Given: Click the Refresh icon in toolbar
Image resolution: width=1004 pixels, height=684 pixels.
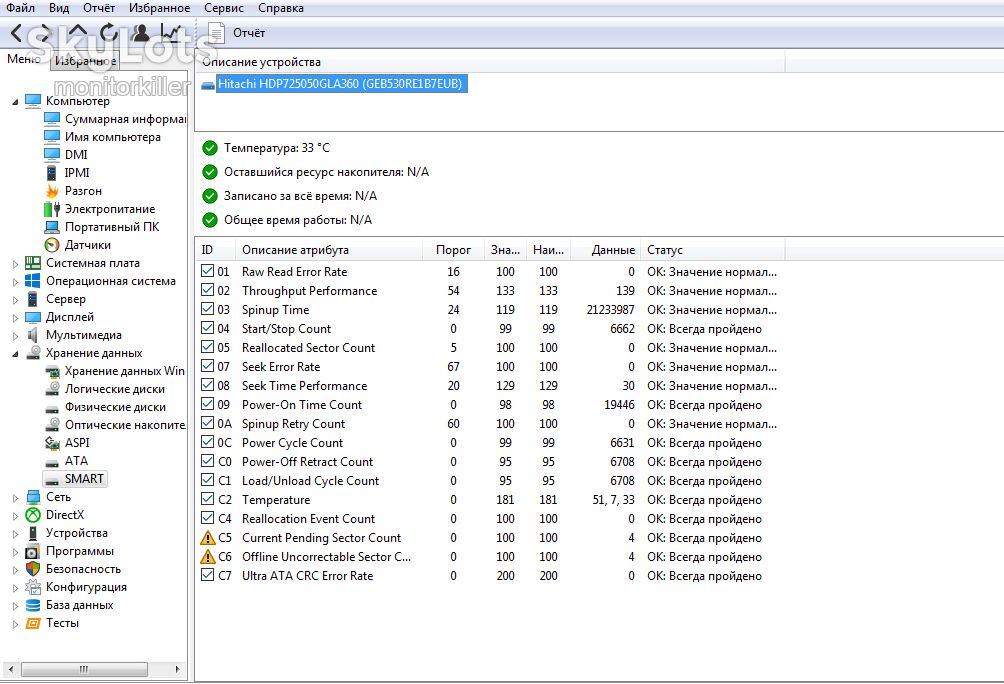Looking at the screenshot, I should pyautogui.click(x=108, y=33).
